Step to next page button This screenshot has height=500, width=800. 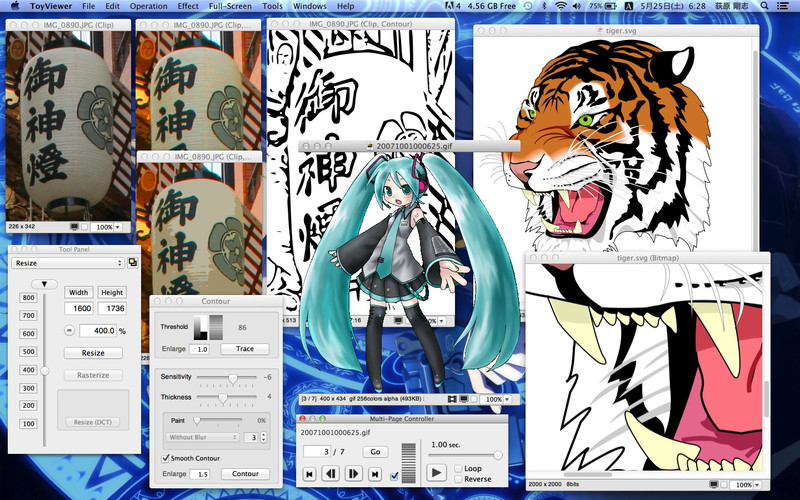coord(353,474)
